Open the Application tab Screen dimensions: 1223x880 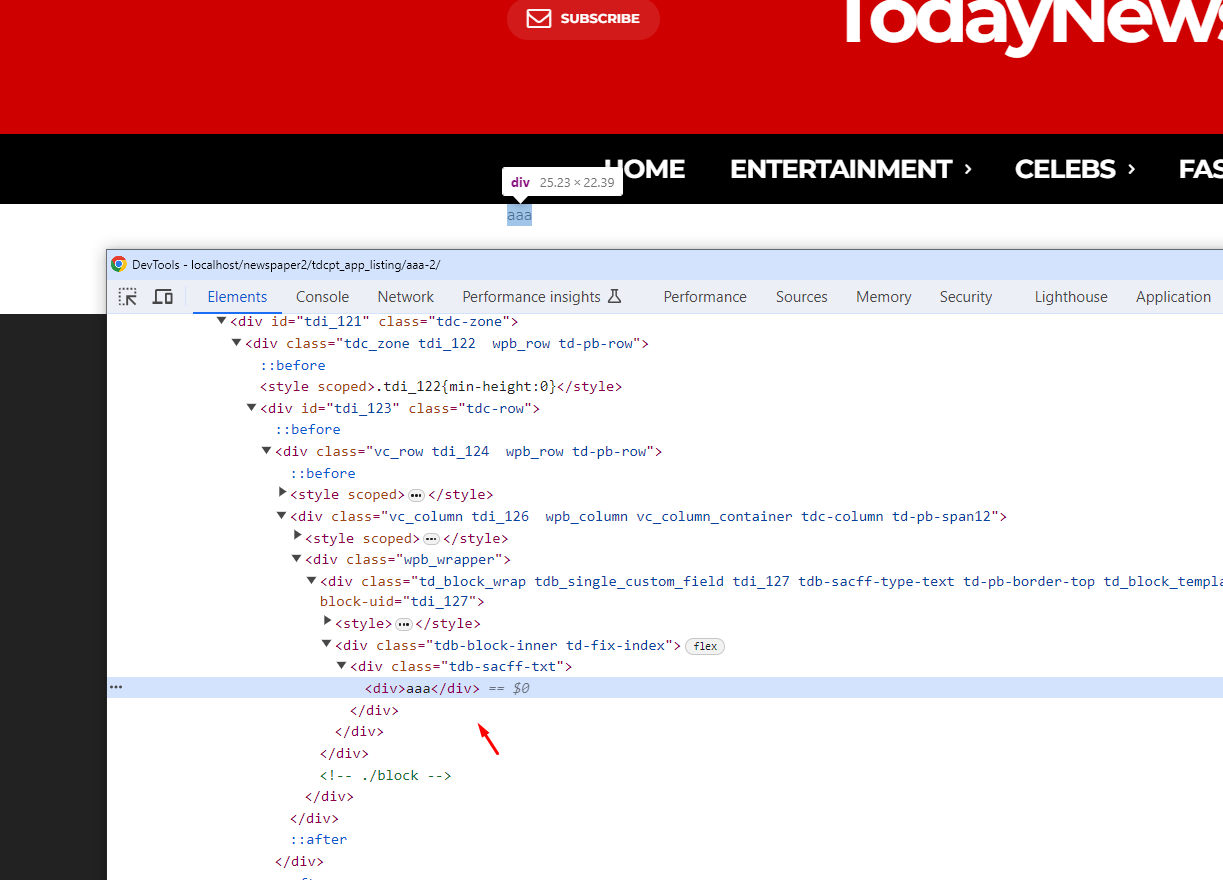click(1173, 297)
